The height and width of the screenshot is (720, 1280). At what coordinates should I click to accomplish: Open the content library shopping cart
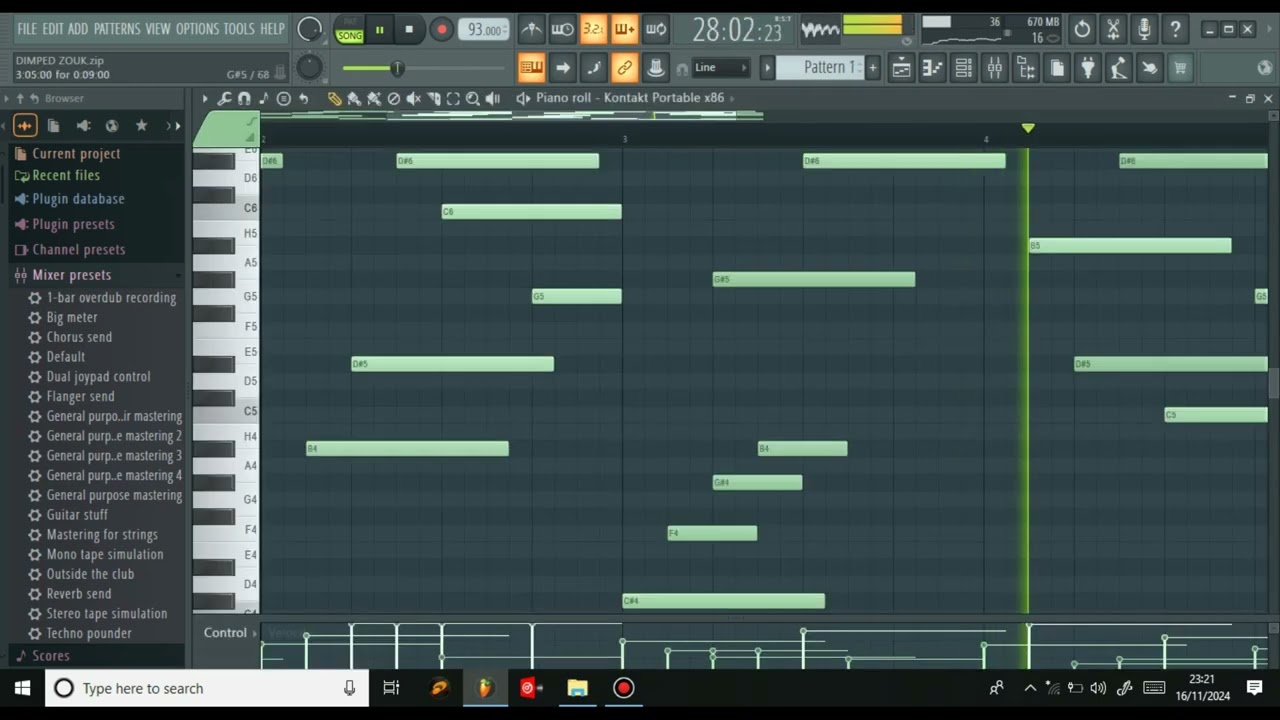(1181, 68)
